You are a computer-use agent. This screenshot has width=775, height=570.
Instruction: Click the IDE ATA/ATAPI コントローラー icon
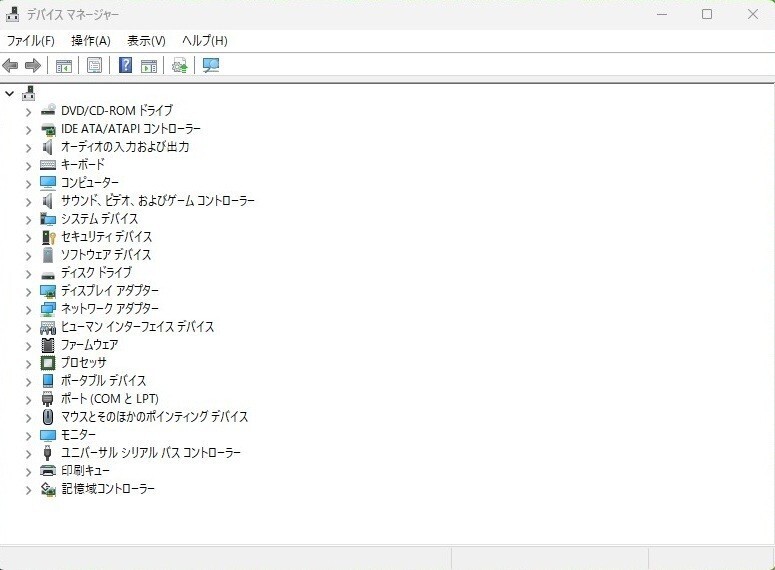point(48,129)
